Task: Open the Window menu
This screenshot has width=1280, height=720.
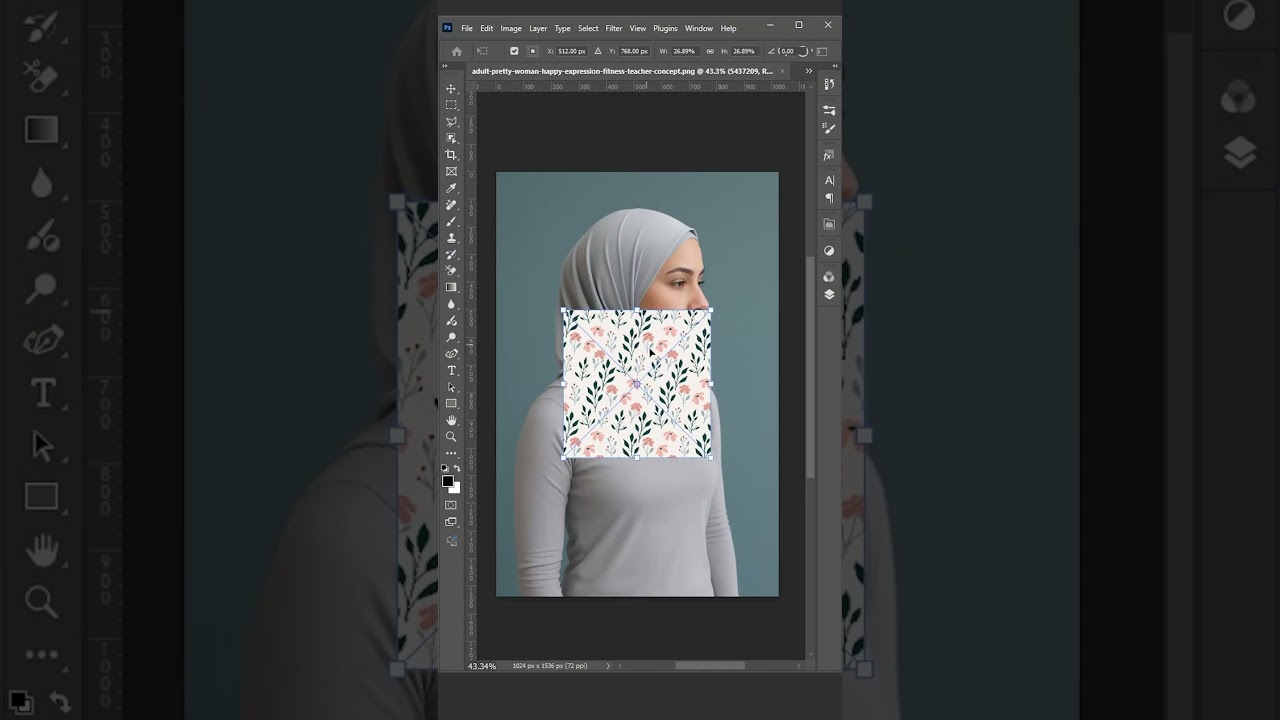Action: 699,28
